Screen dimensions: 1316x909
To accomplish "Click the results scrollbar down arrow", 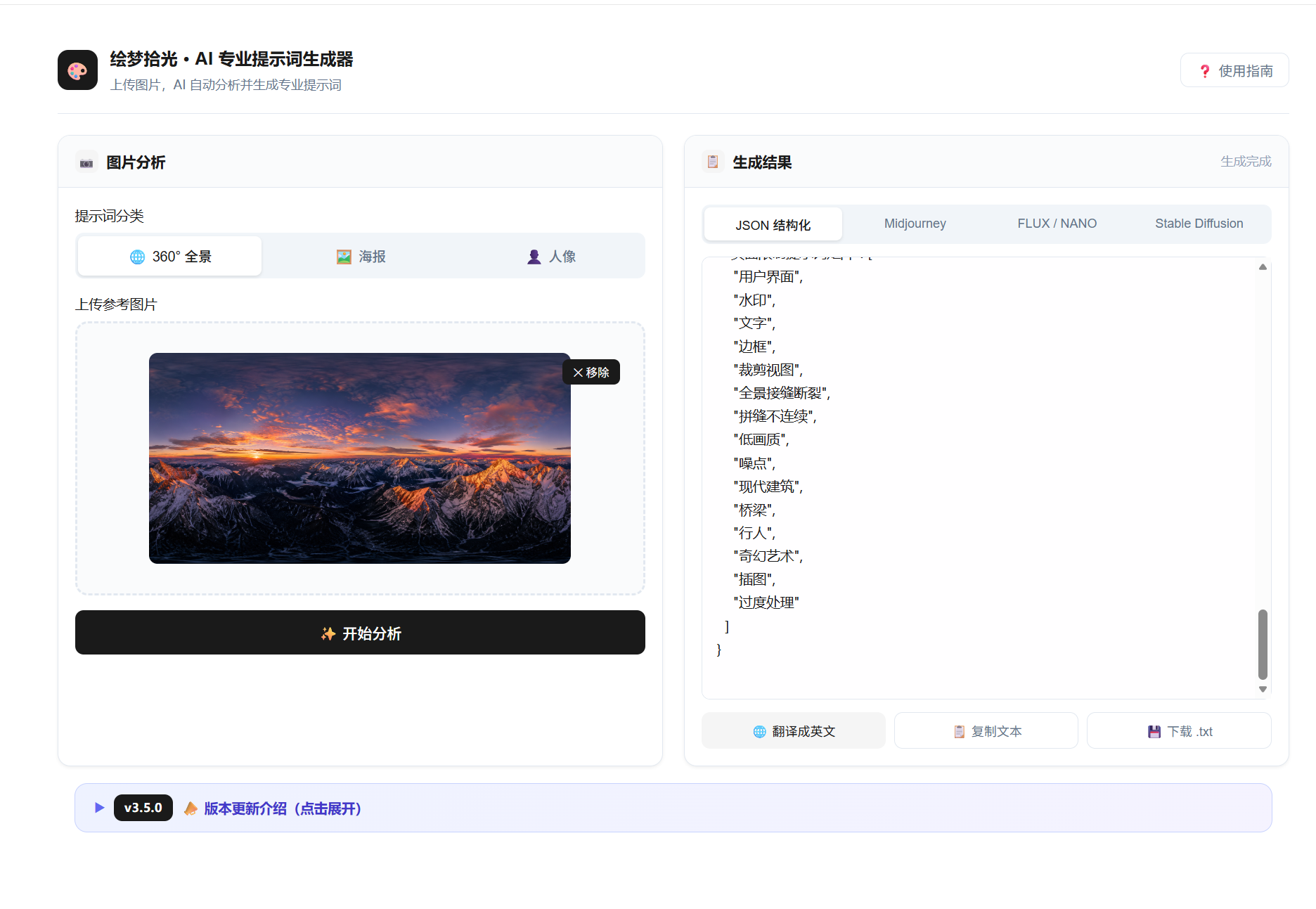I will tap(1263, 689).
